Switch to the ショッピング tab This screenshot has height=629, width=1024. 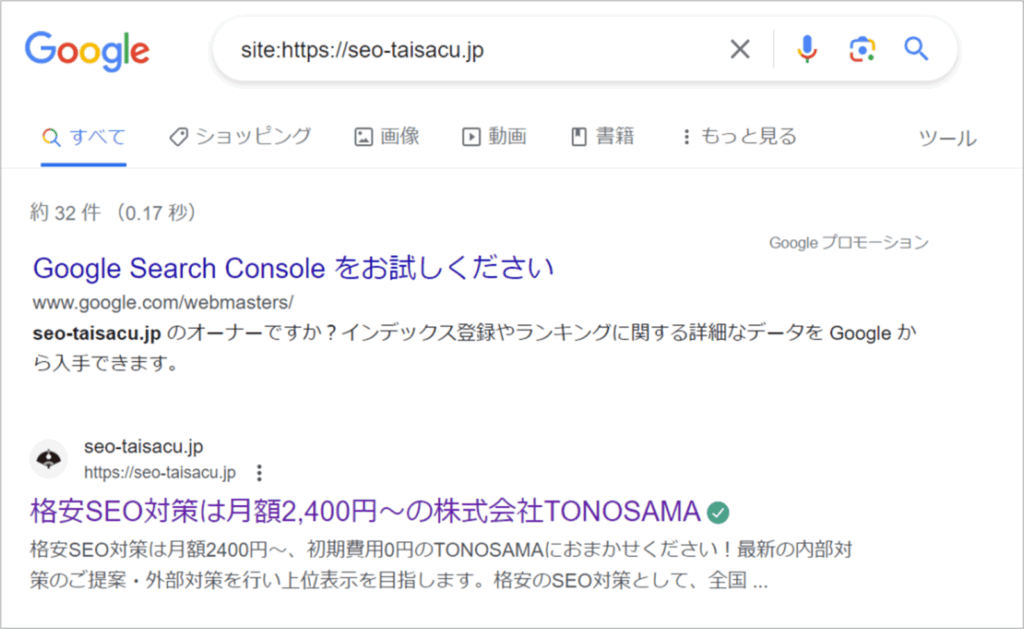click(x=240, y=137)
